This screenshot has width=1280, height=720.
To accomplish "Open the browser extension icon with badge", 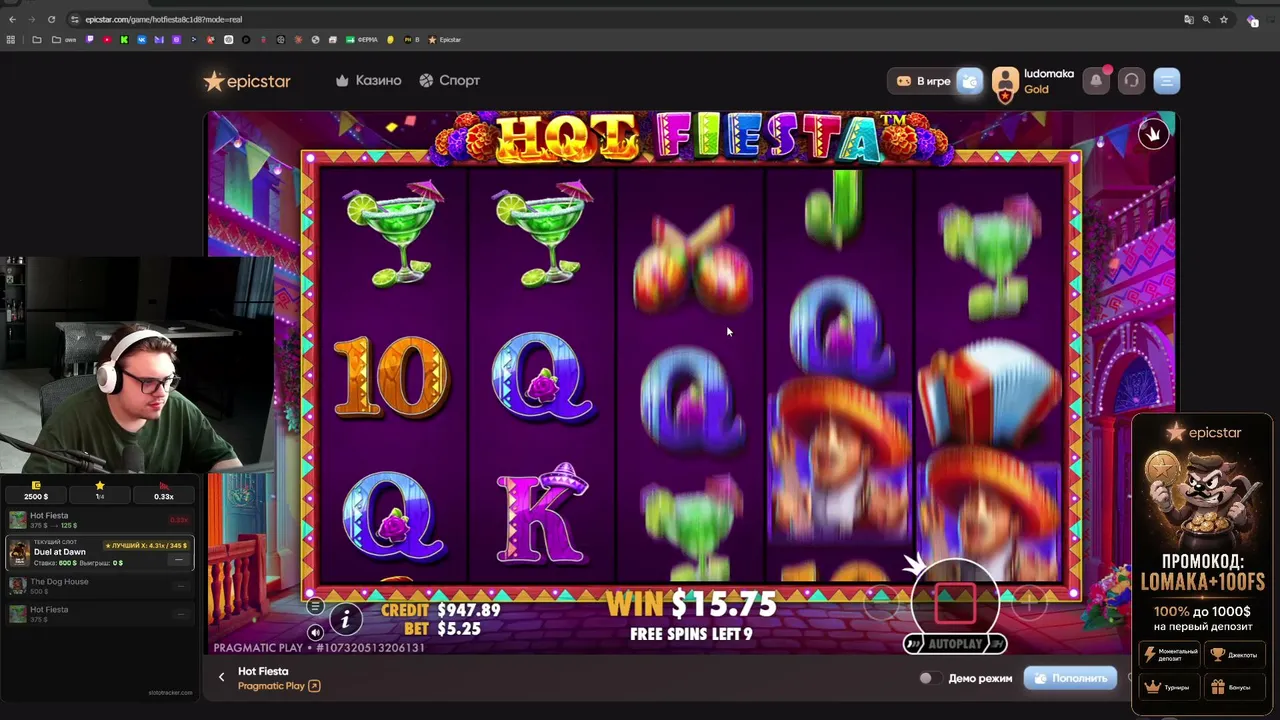I will pos(1253,20).
